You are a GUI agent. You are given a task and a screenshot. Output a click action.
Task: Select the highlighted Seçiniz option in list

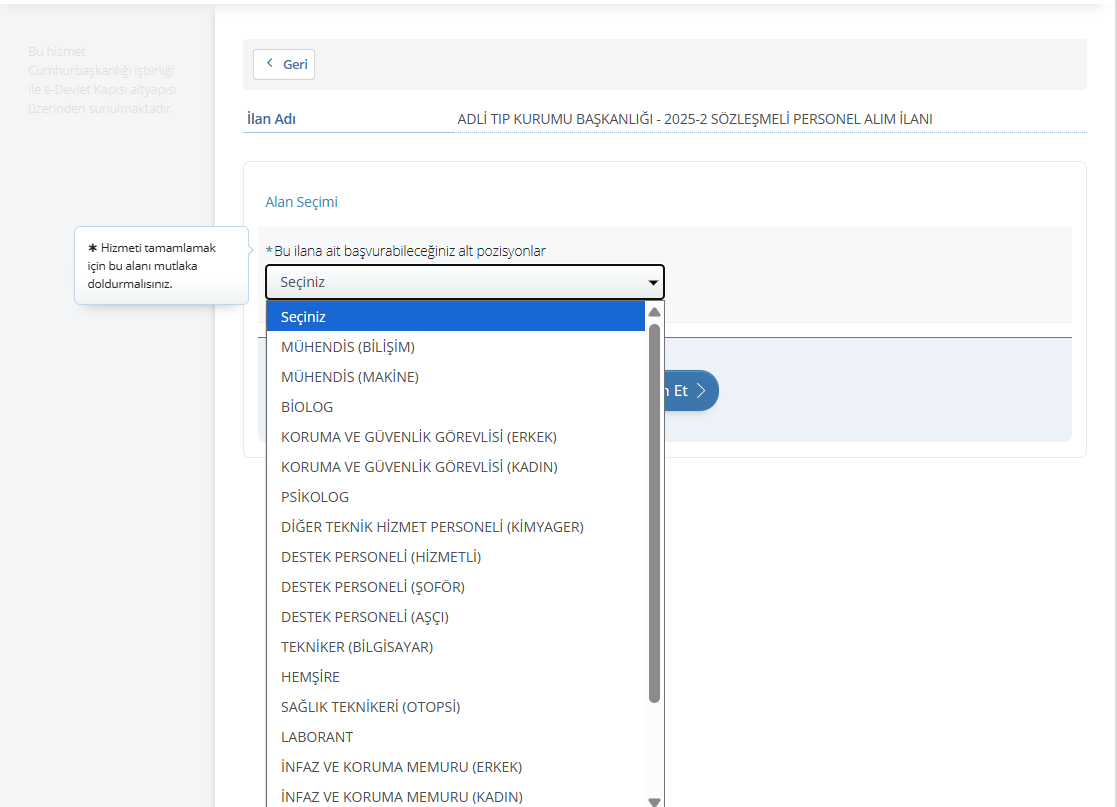tap(455, 316)
